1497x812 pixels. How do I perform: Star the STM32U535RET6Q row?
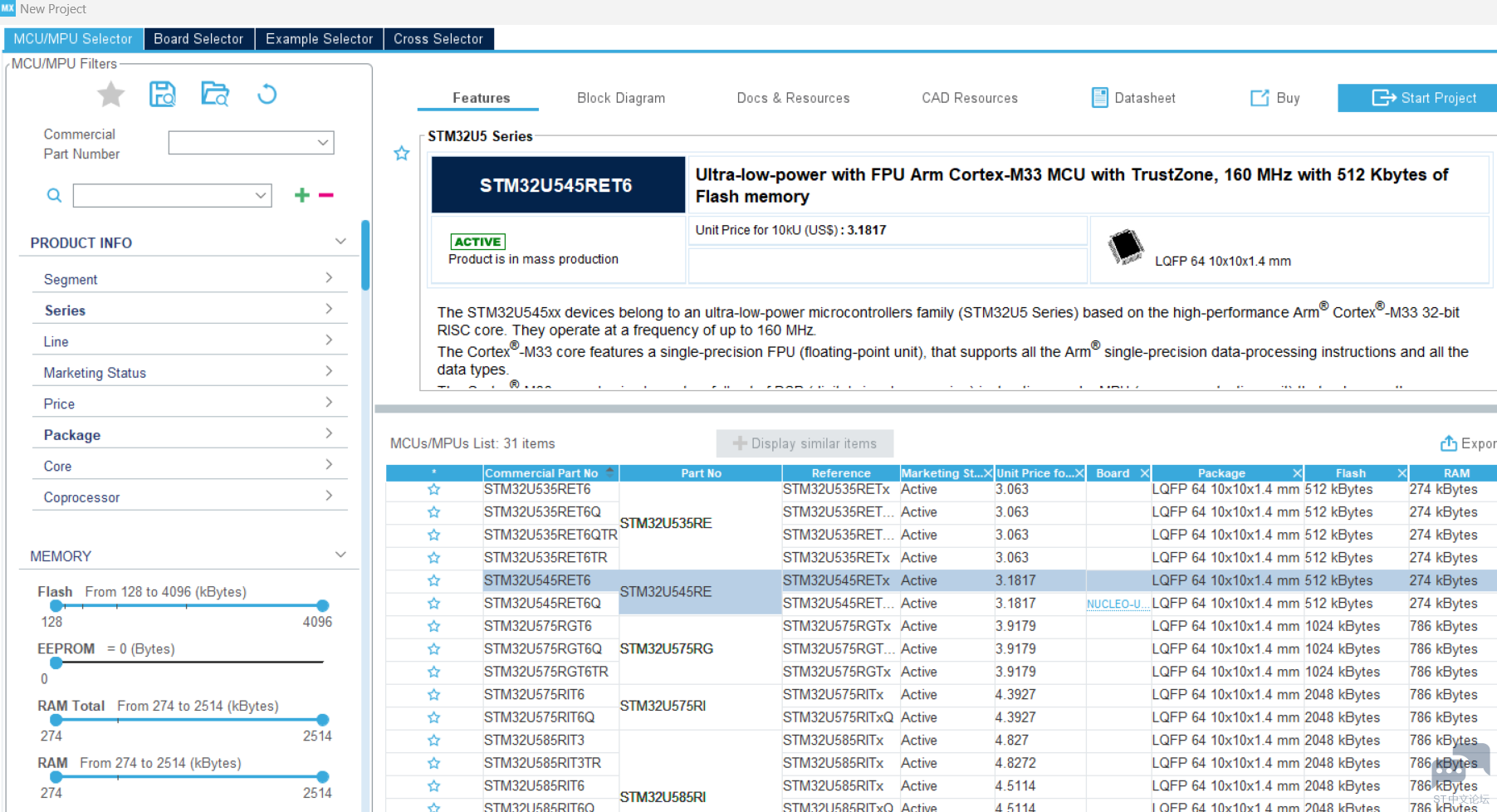point(433,512)
